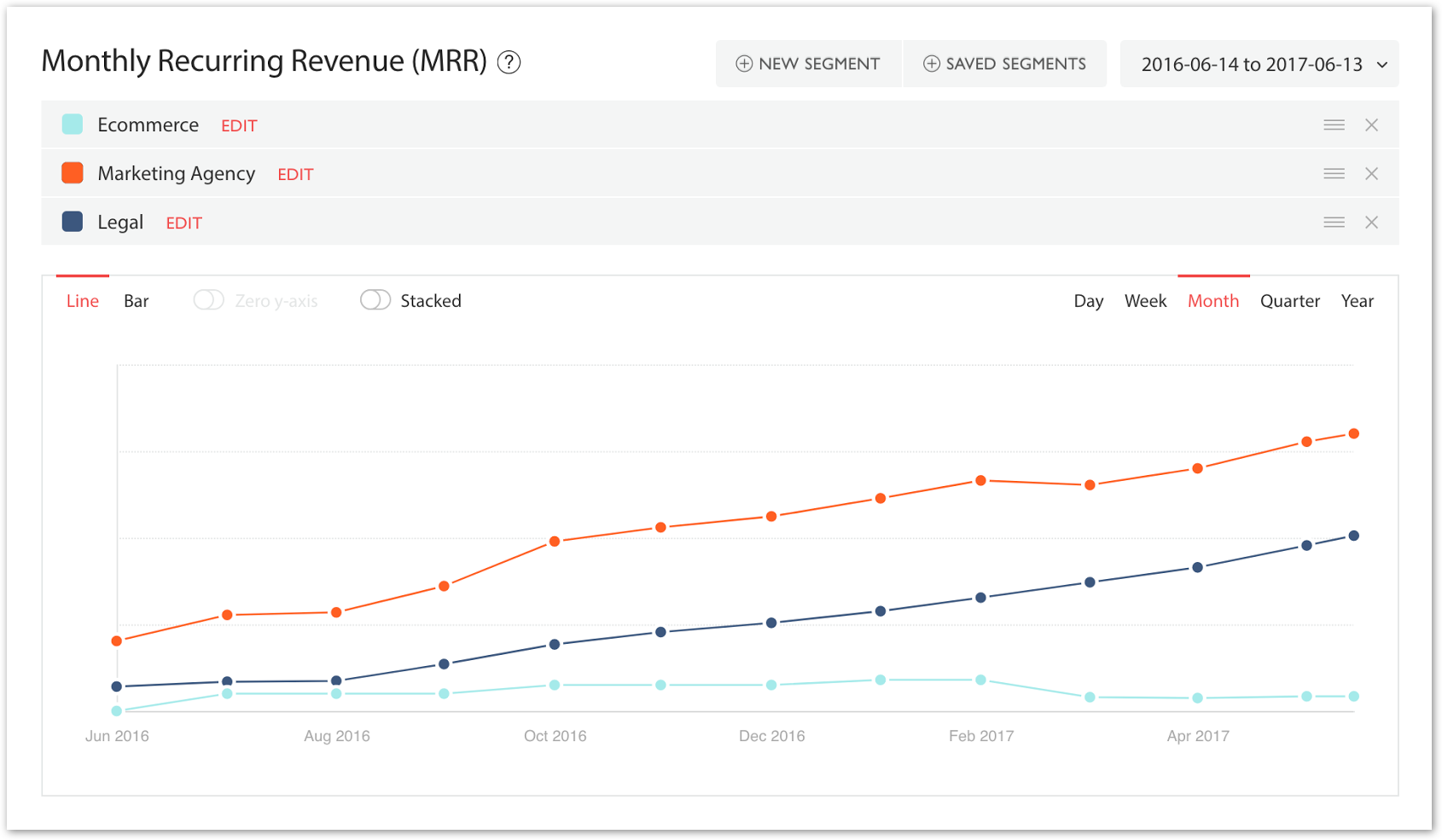Click the plus icon on NEW SEGMENT
The height and width of the screenshot is (840, 1442).
point(742,63)
